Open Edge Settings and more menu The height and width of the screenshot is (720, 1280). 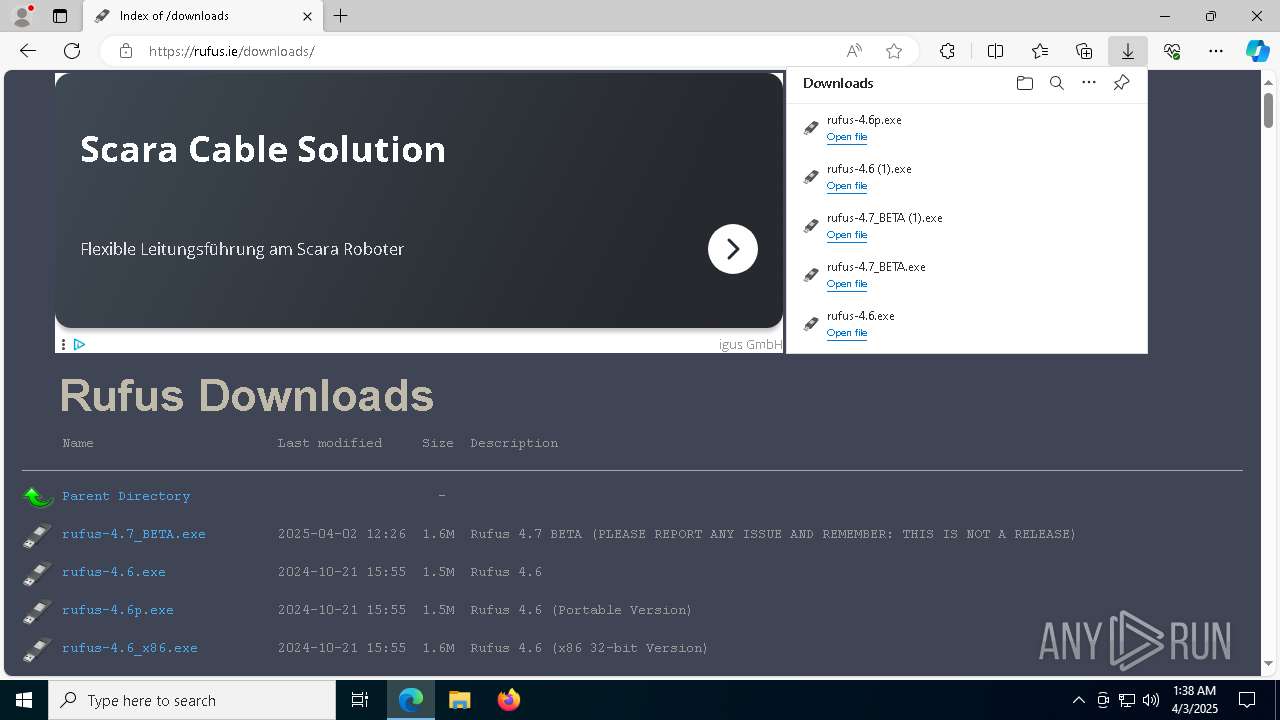tap(1216, 51)
